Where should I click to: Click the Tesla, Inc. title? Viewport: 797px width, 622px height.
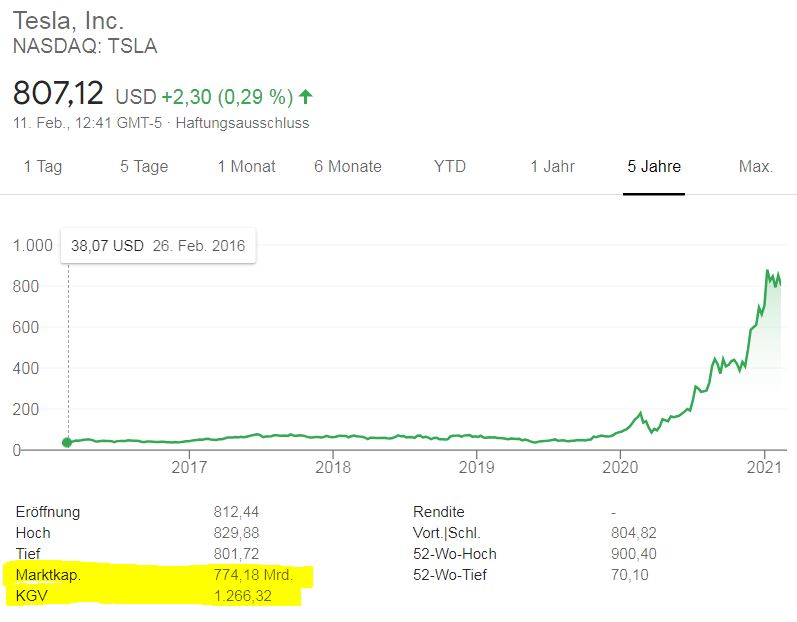pyautogui.click(x=68, y=21)
